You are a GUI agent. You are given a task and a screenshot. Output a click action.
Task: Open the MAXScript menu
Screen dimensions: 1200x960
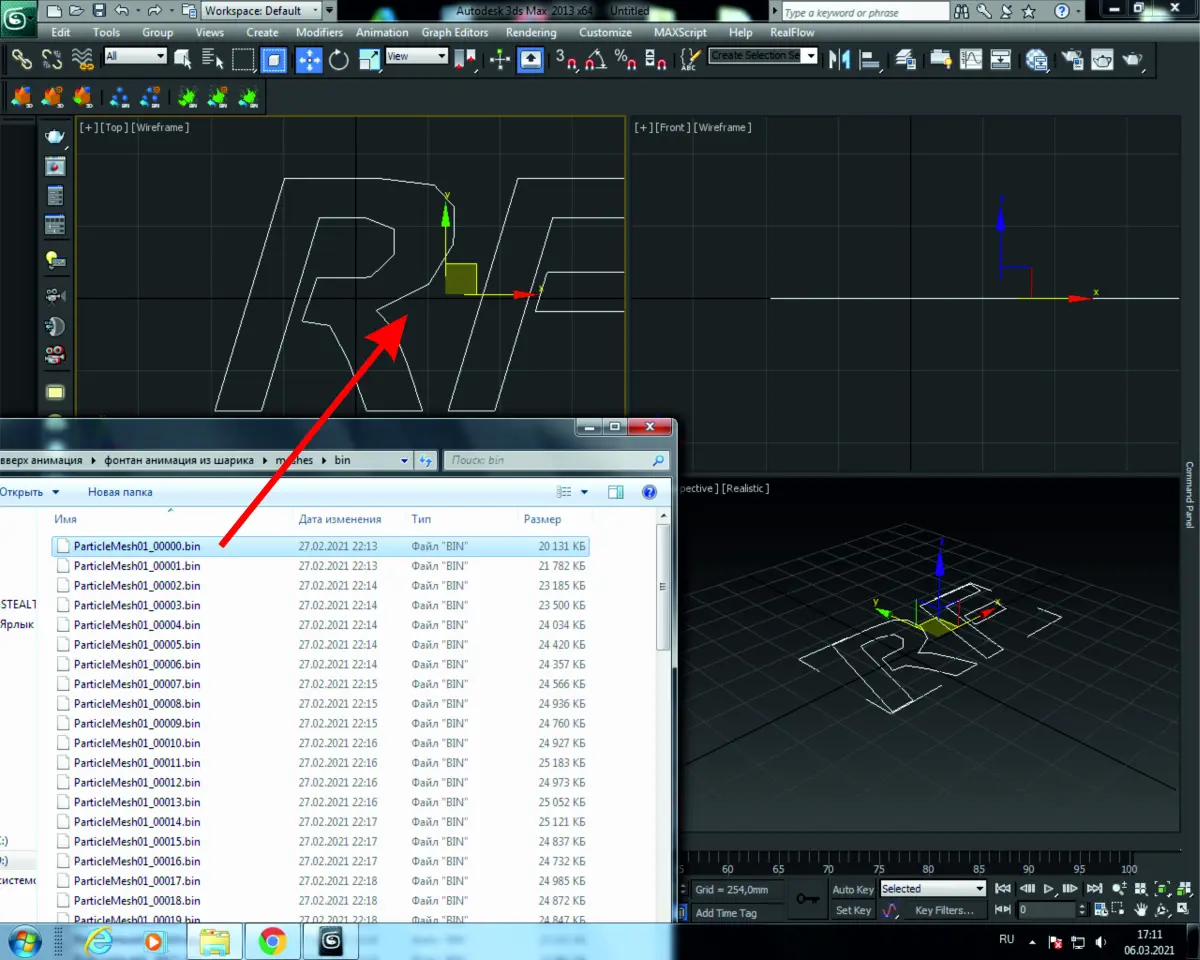click(x=680, y=32)
